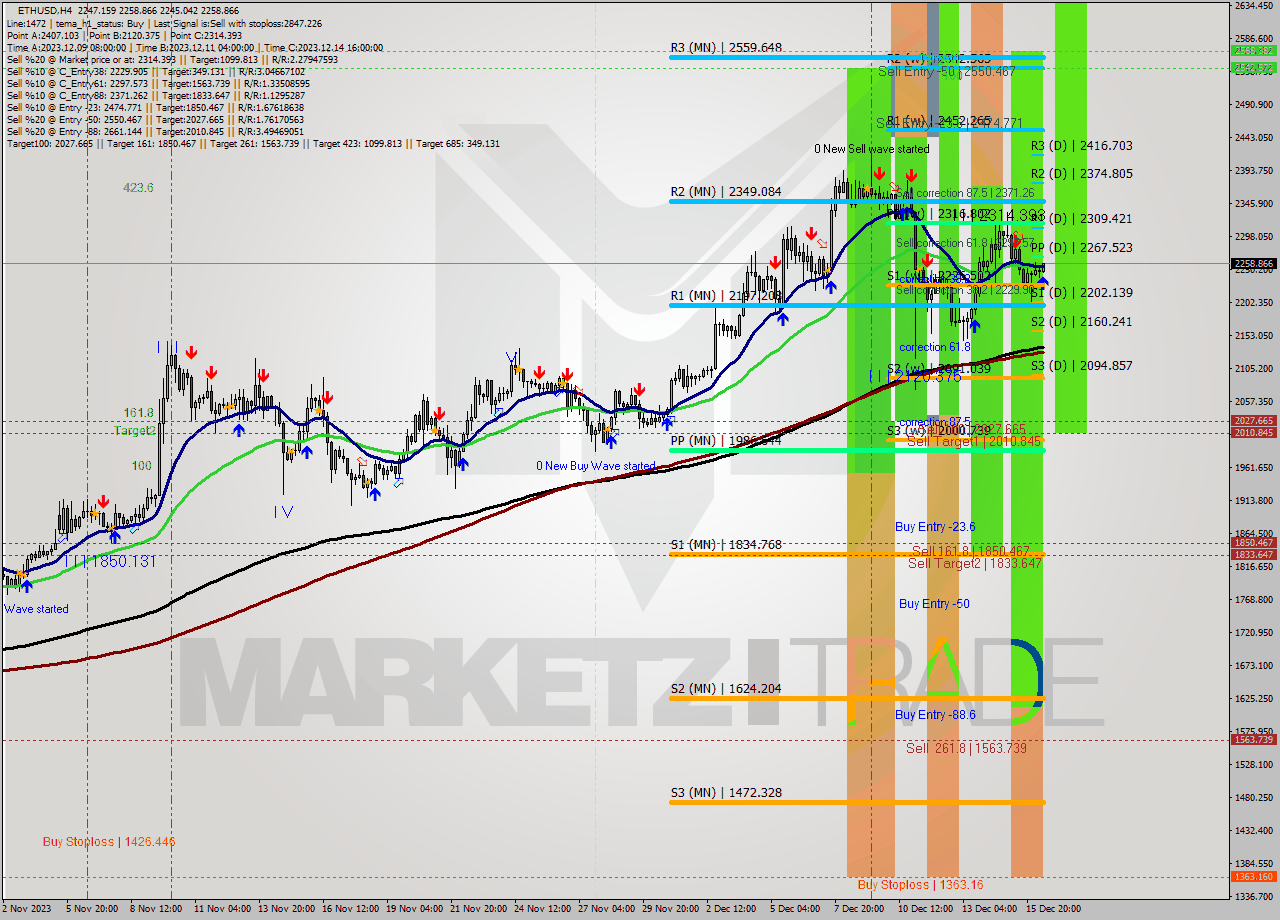Click the R2 (D) | 2374.805 daily pivot

(1082, 173)
